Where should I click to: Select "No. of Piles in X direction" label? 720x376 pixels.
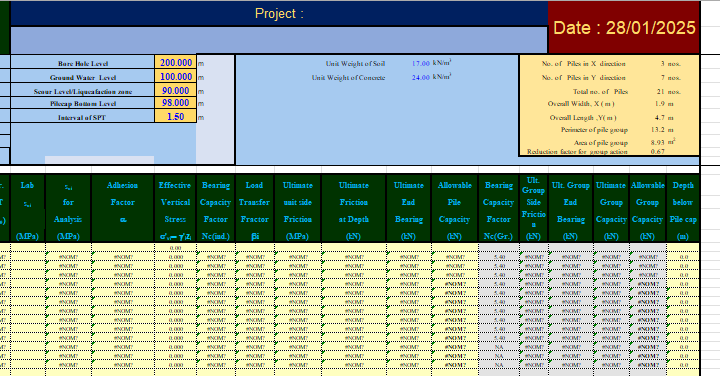[583, 63]
